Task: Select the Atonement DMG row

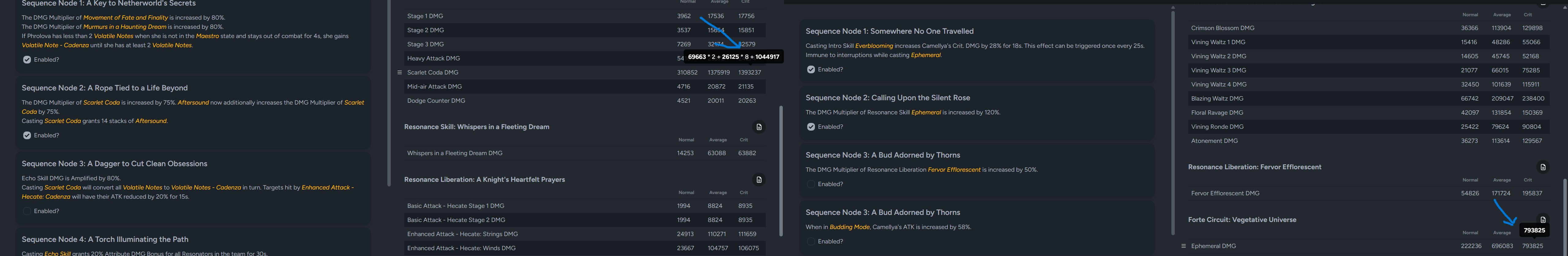Action: click(1369, 141)
